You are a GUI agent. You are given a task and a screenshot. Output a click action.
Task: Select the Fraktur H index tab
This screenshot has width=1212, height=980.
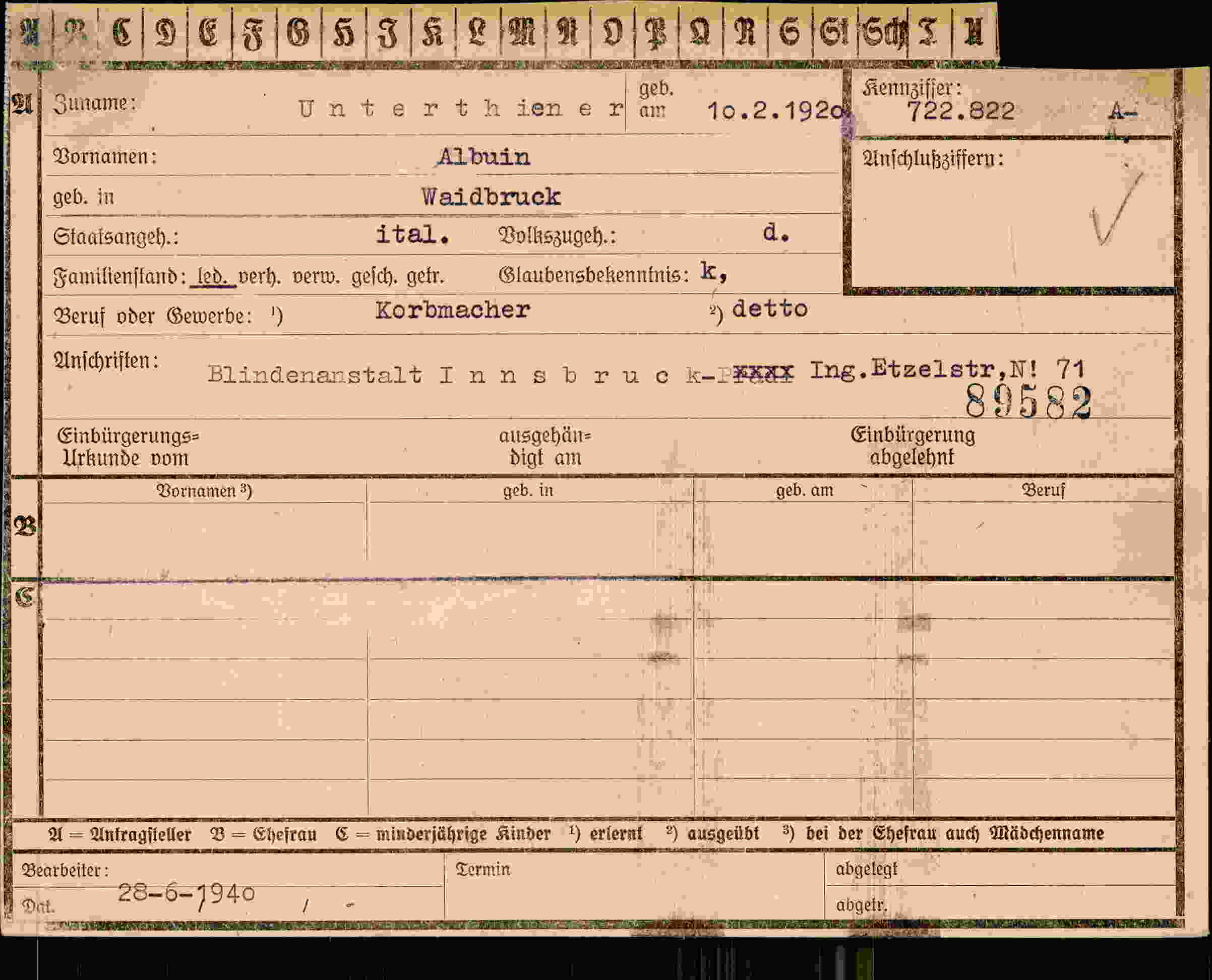point(344,33)
